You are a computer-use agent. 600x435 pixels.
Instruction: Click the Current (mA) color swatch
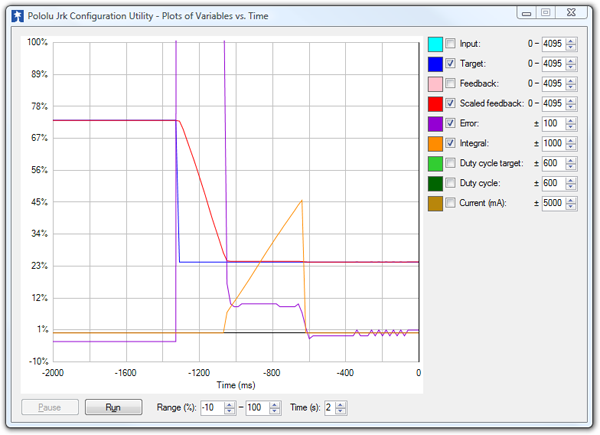pyautogui.click(x=435, y=204)
